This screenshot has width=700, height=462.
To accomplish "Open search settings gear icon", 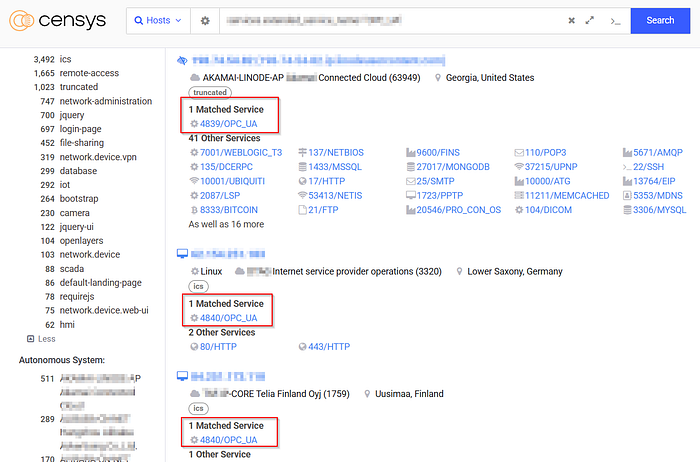I will click(205, 21).
